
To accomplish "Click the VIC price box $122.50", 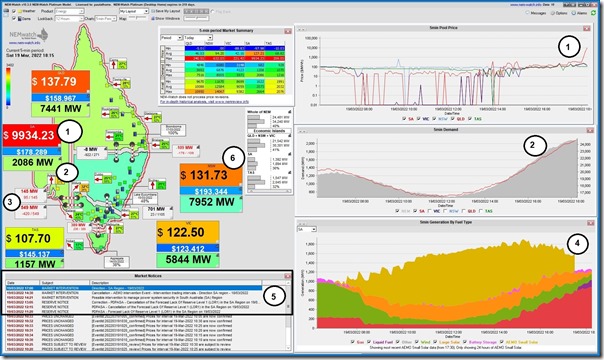I will pyautogui.click(x=188, y=232).
